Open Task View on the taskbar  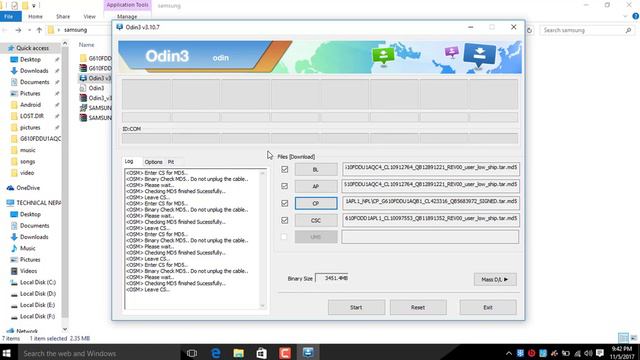coord(192,353)
